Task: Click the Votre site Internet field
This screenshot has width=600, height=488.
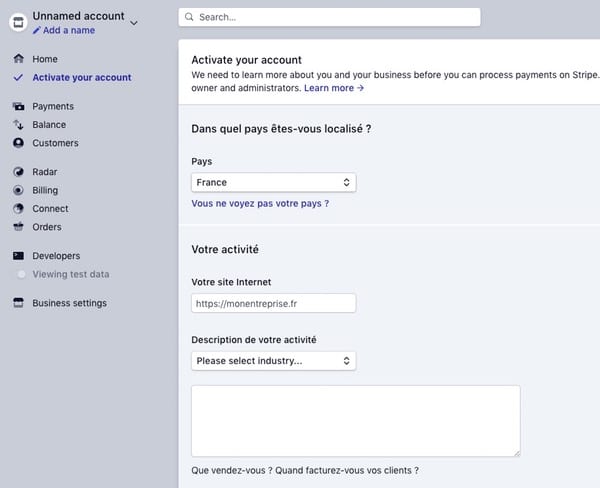Action: coord(273,303)
